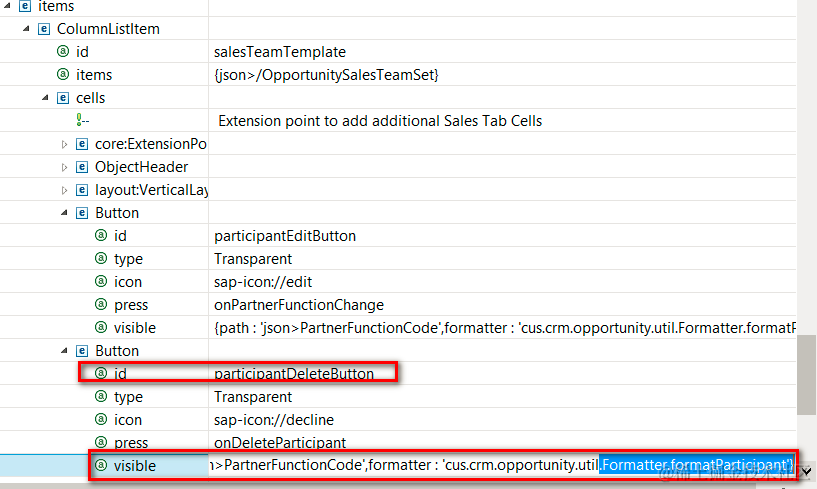Click the attribute icon for press onPartnerFunctionChange
This screenshot has width=817, height=489.
101,304
